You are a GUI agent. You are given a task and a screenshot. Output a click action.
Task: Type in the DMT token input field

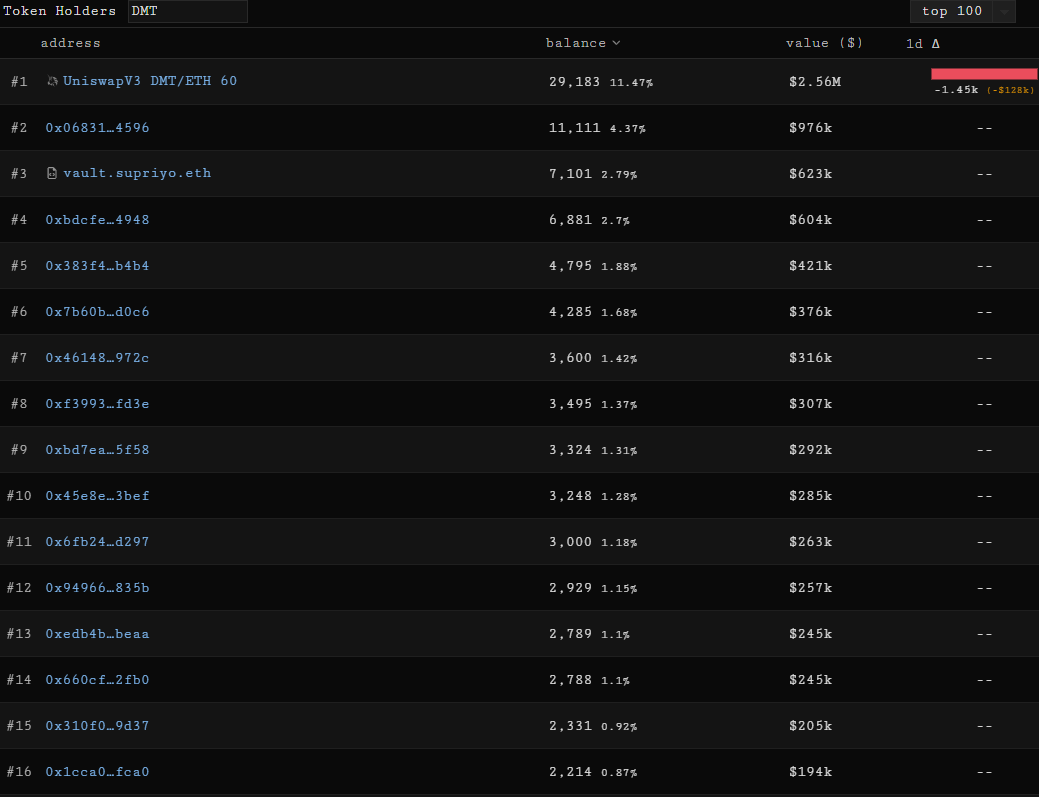(x=187, y=11)
